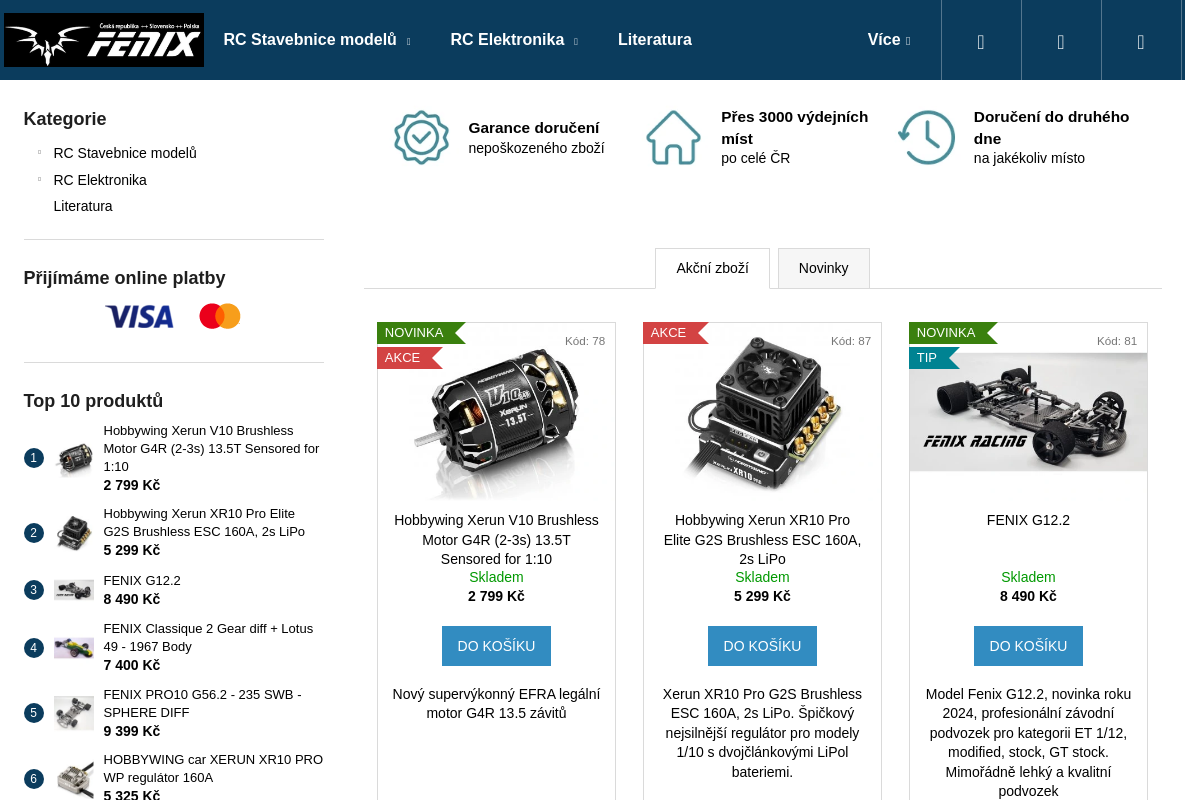Click the house icon for výdejních míst
The height and width of the screenshot is (800, 1200).
click(x=673, y=137)
